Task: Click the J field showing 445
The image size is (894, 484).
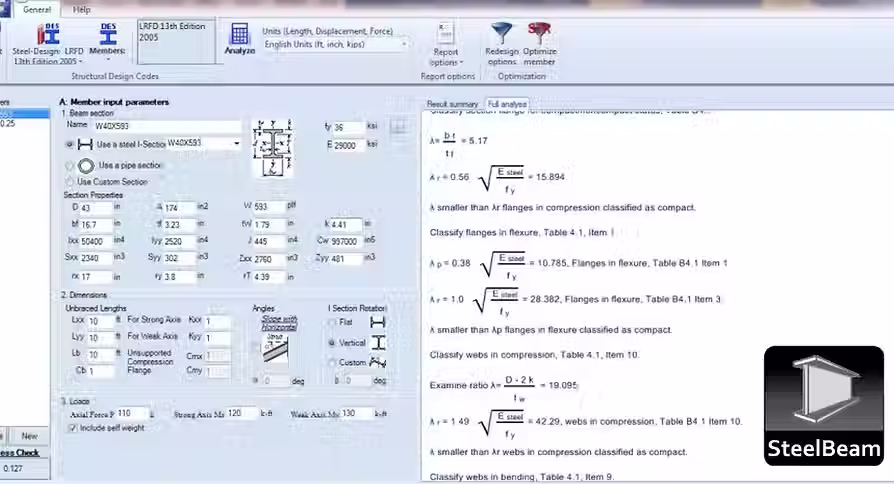Action: click(269, 241)
